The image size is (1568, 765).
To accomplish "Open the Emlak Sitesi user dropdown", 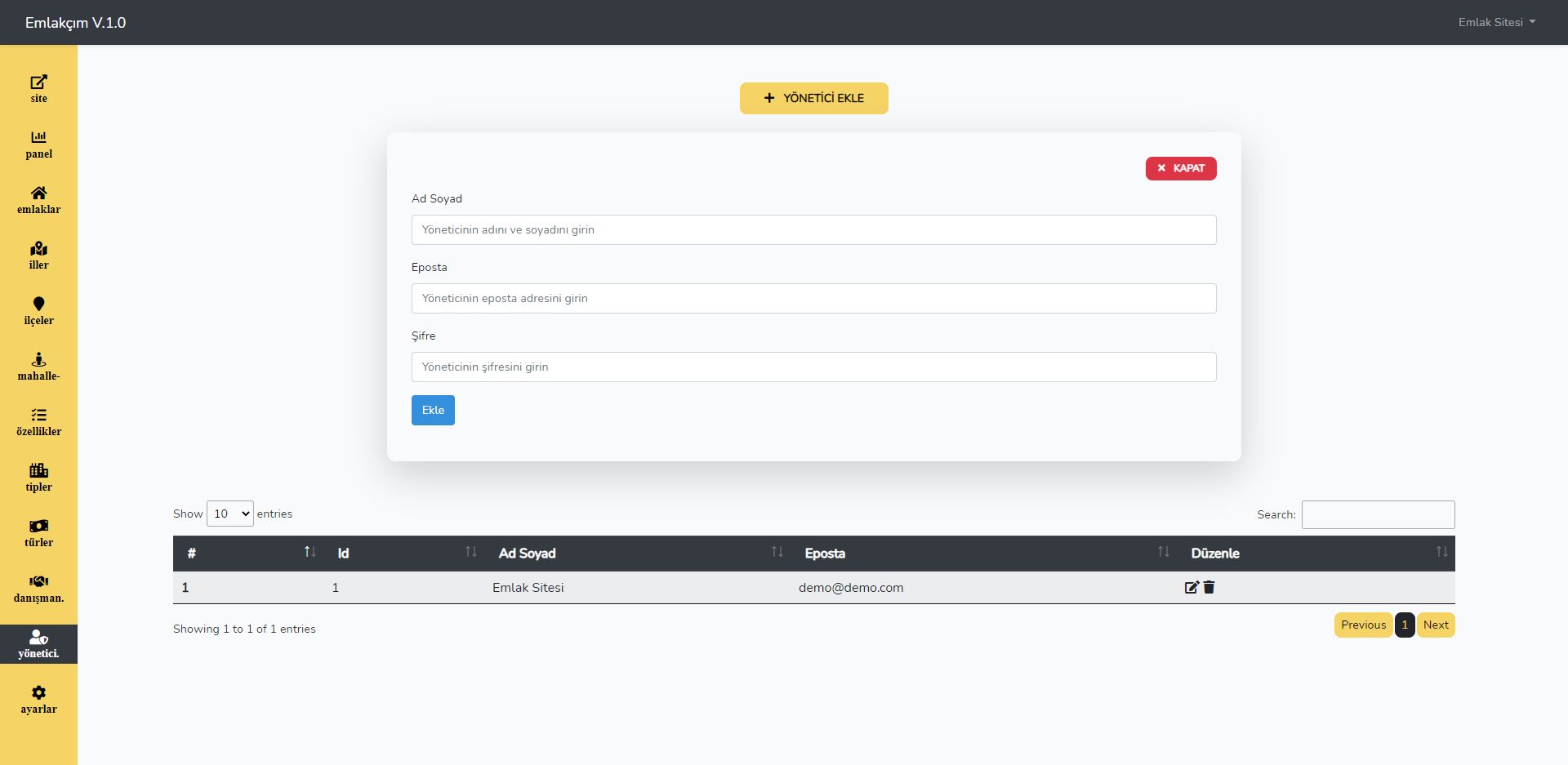I will click(x=1497, y=22).
